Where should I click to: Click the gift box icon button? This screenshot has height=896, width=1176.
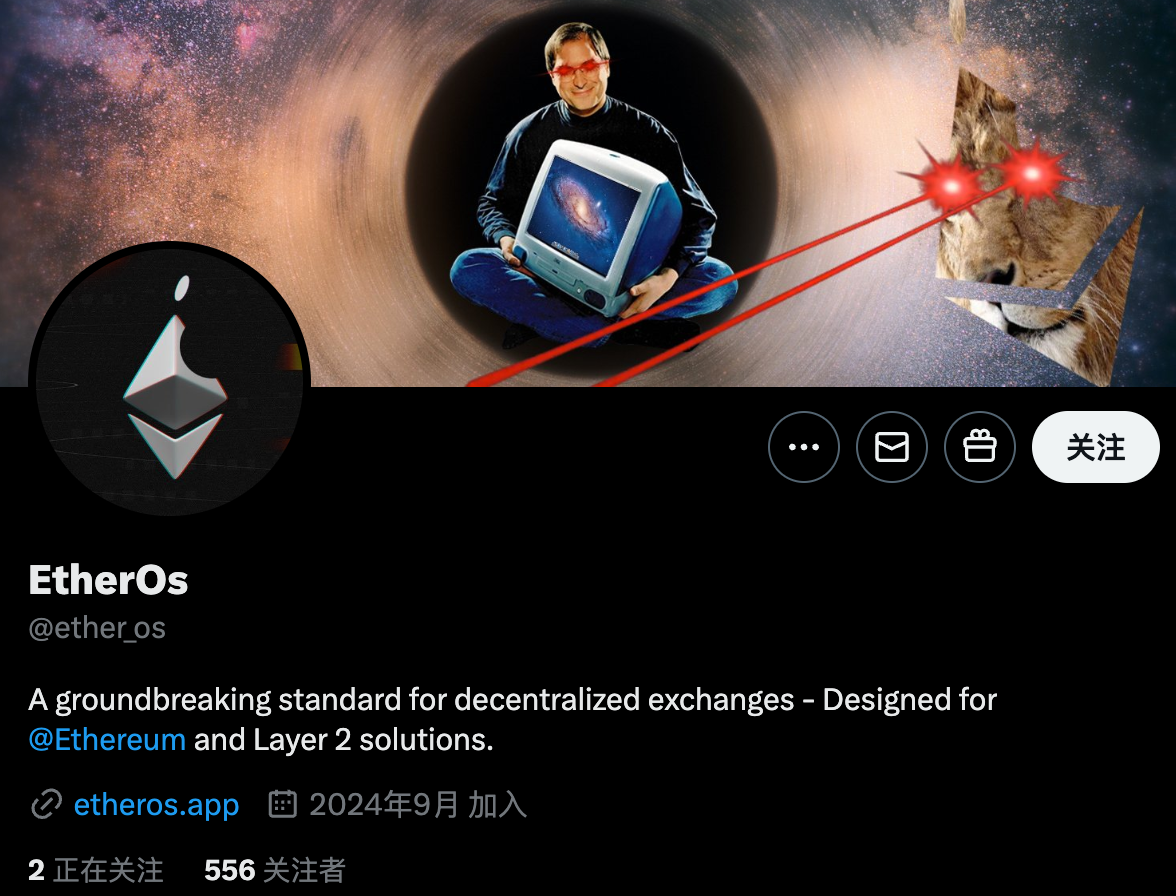980,447
